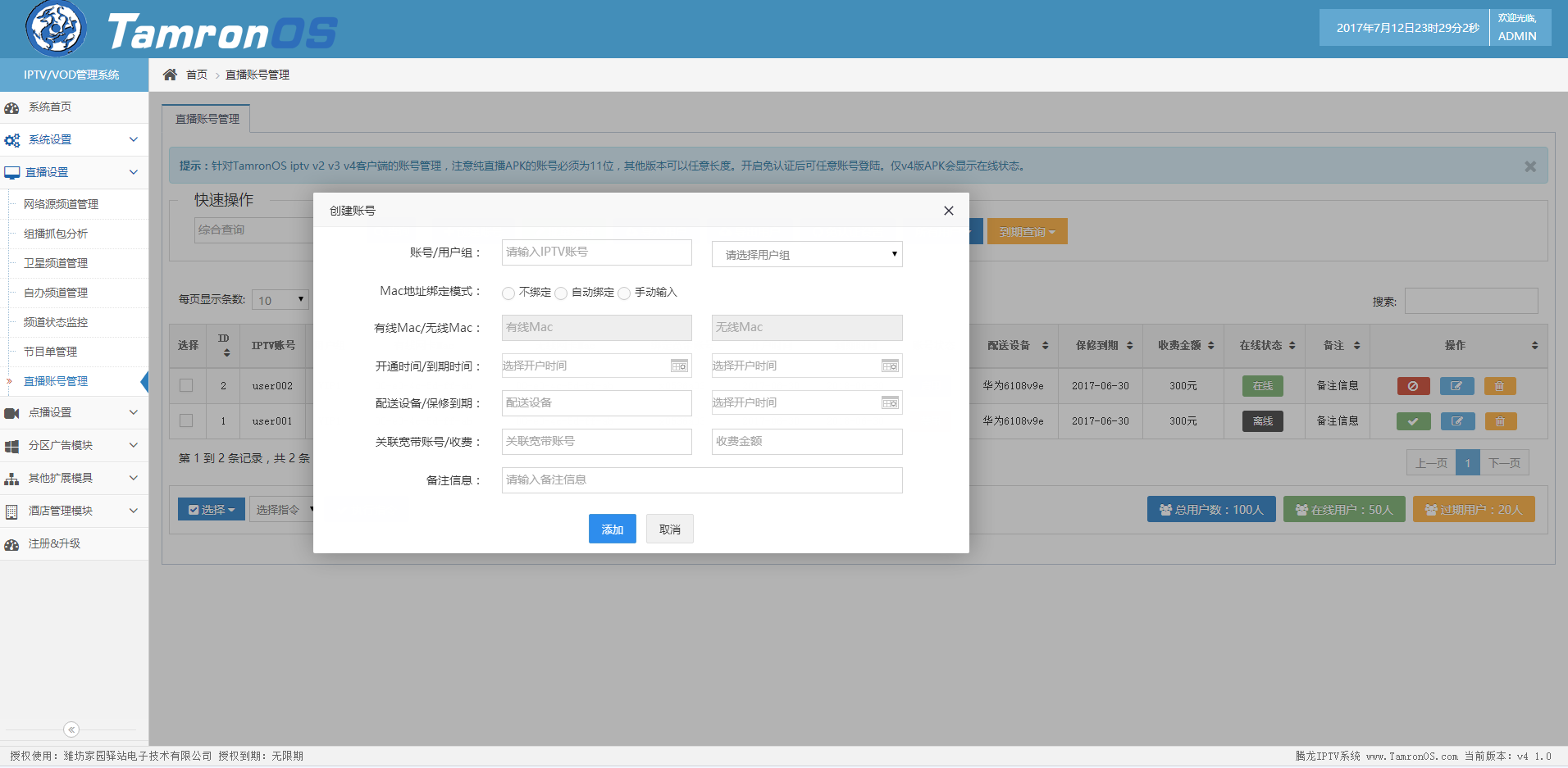Click the 其他扩展模具 sitemap icon

pyautogui.click(x=11, y=479)
